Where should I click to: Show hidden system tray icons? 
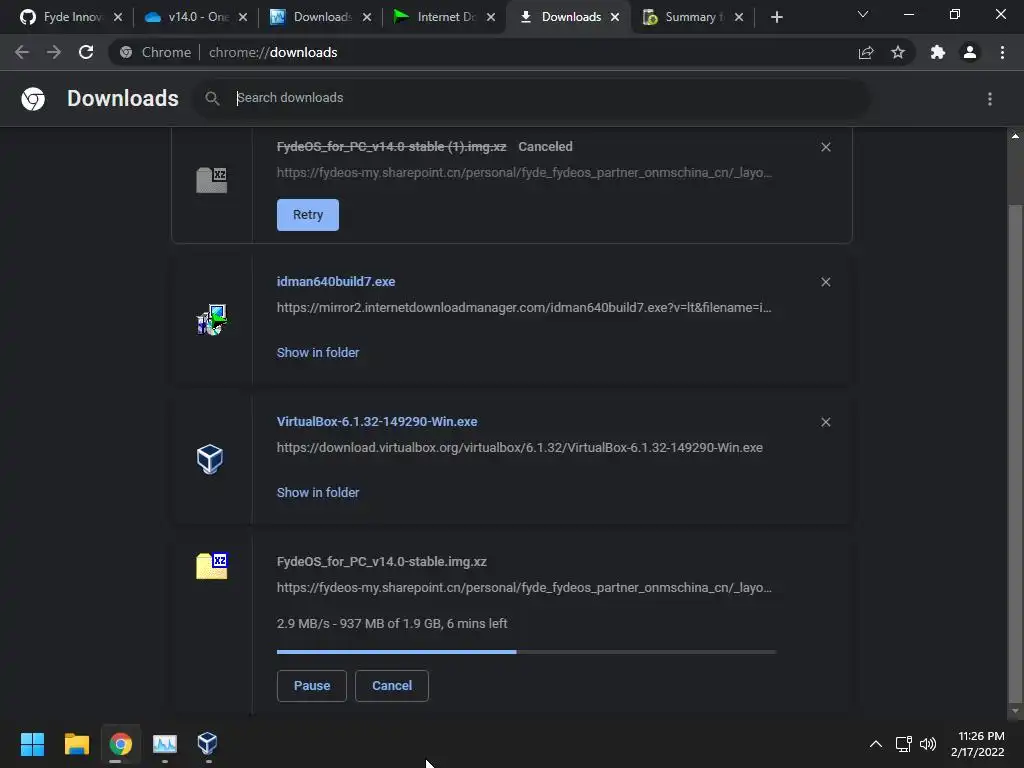click(876, 744)
